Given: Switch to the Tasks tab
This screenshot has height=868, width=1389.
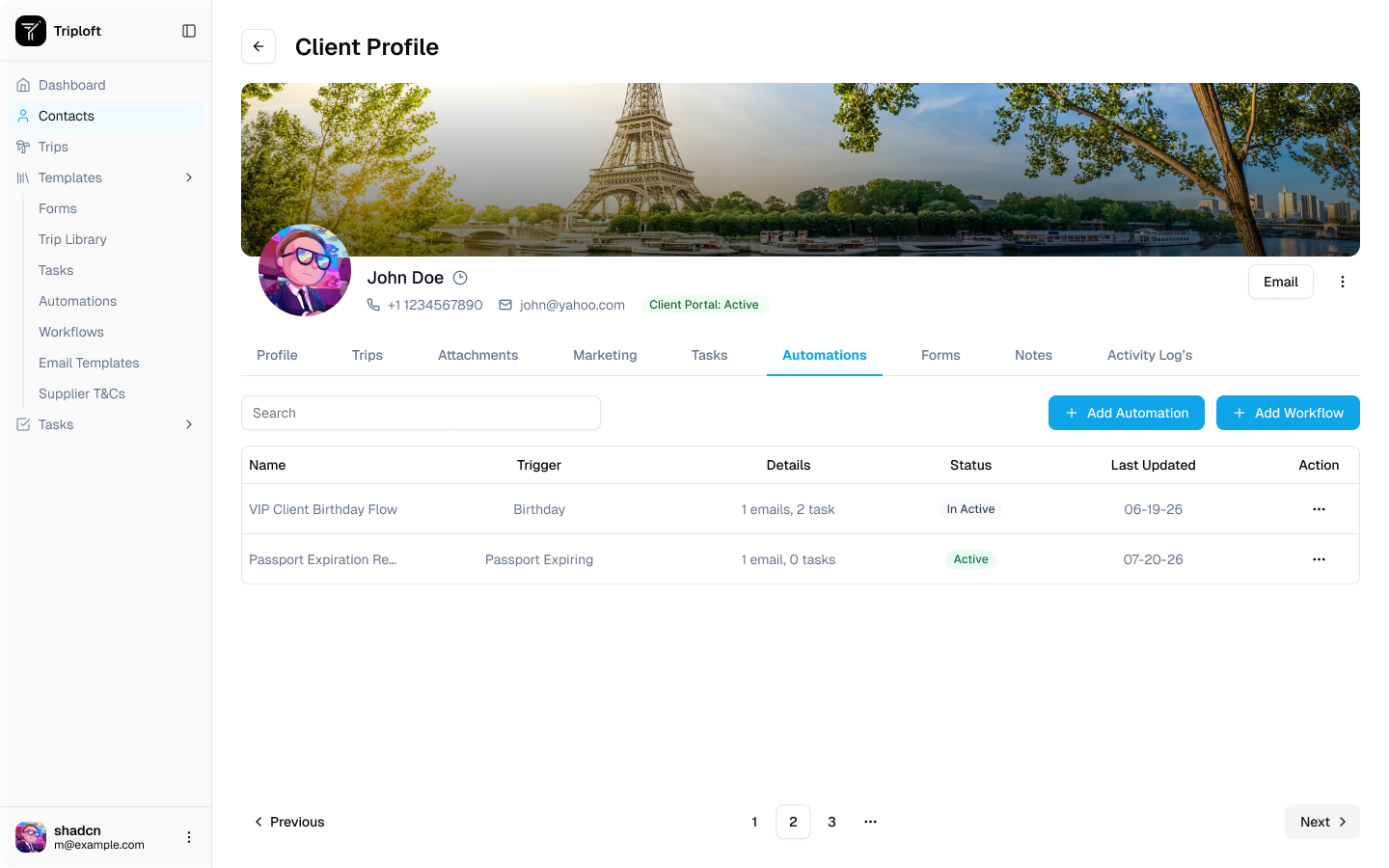Looking at the screenshot, I should [x=709, y=355].
